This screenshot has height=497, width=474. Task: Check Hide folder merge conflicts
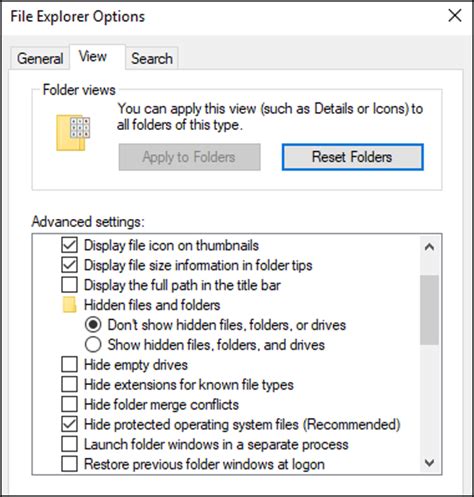click(x=69, y=404)
